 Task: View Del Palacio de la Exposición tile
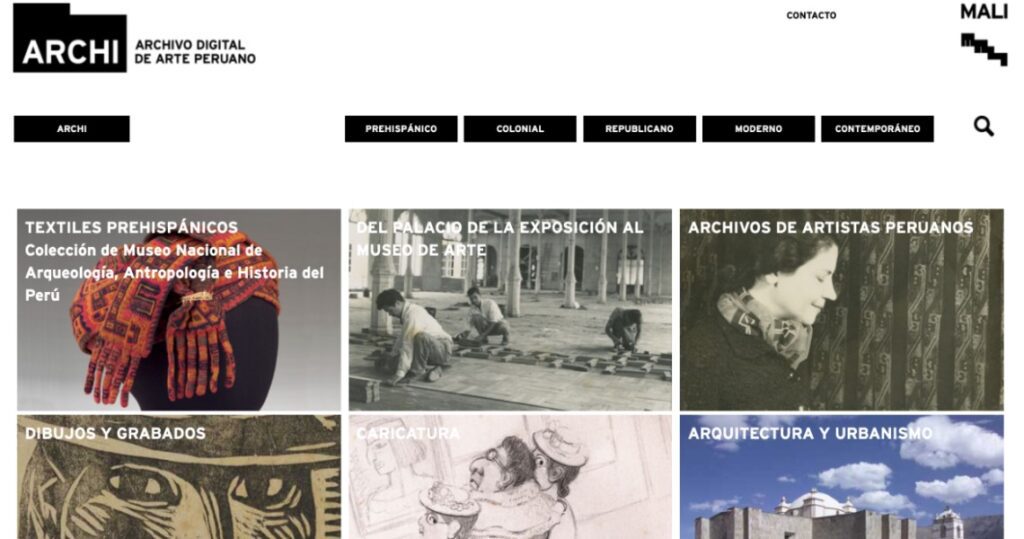(x=510, y=310)
